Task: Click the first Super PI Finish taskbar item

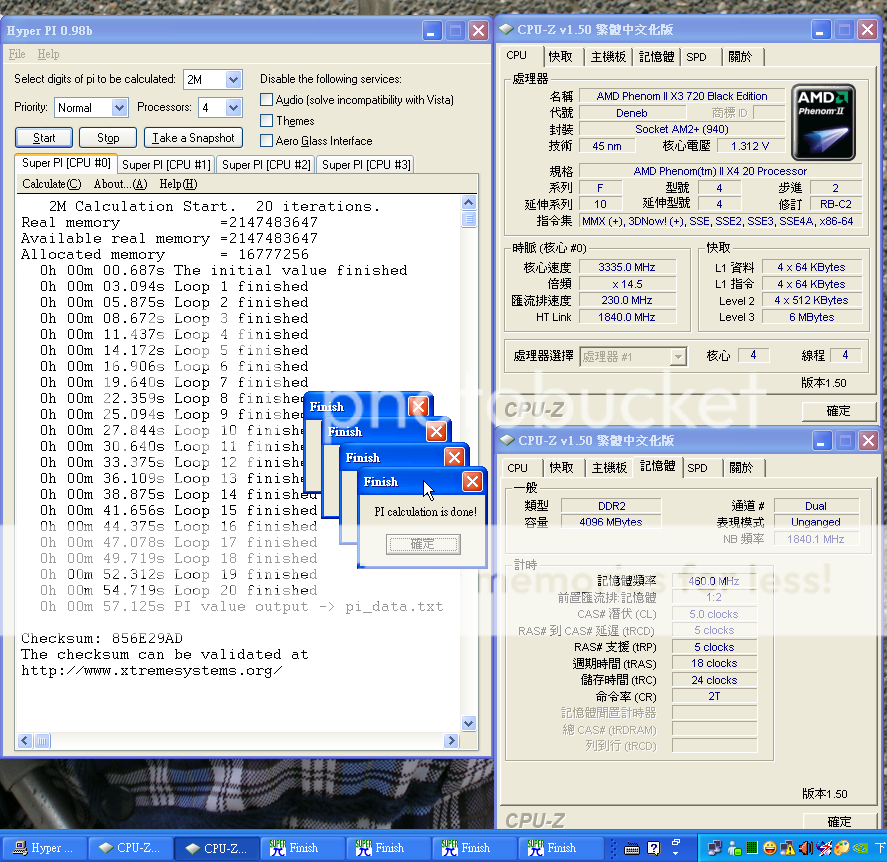Action: [x=302, y=848]
